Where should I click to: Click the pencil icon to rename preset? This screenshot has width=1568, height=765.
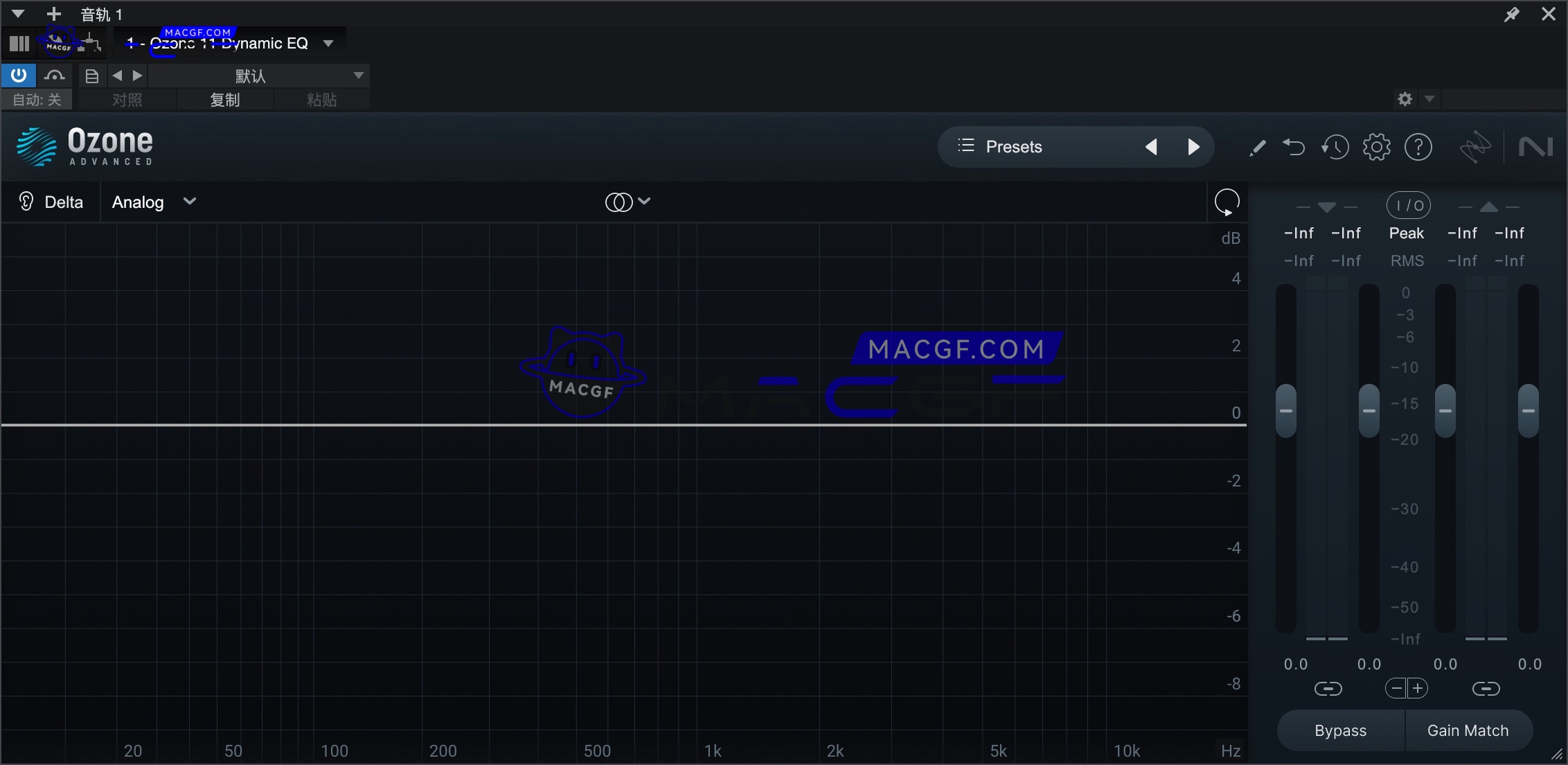pyautogui.click(x=1257, y=147)
